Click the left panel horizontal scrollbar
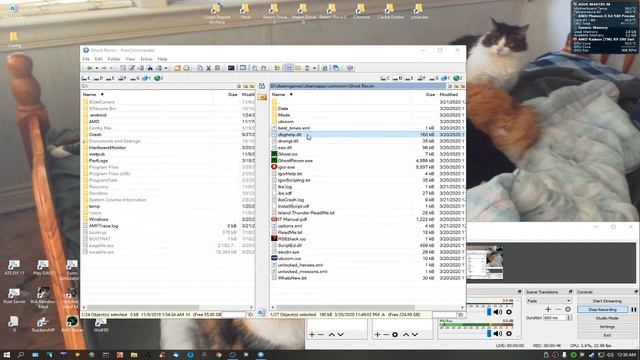 [143, 307]
